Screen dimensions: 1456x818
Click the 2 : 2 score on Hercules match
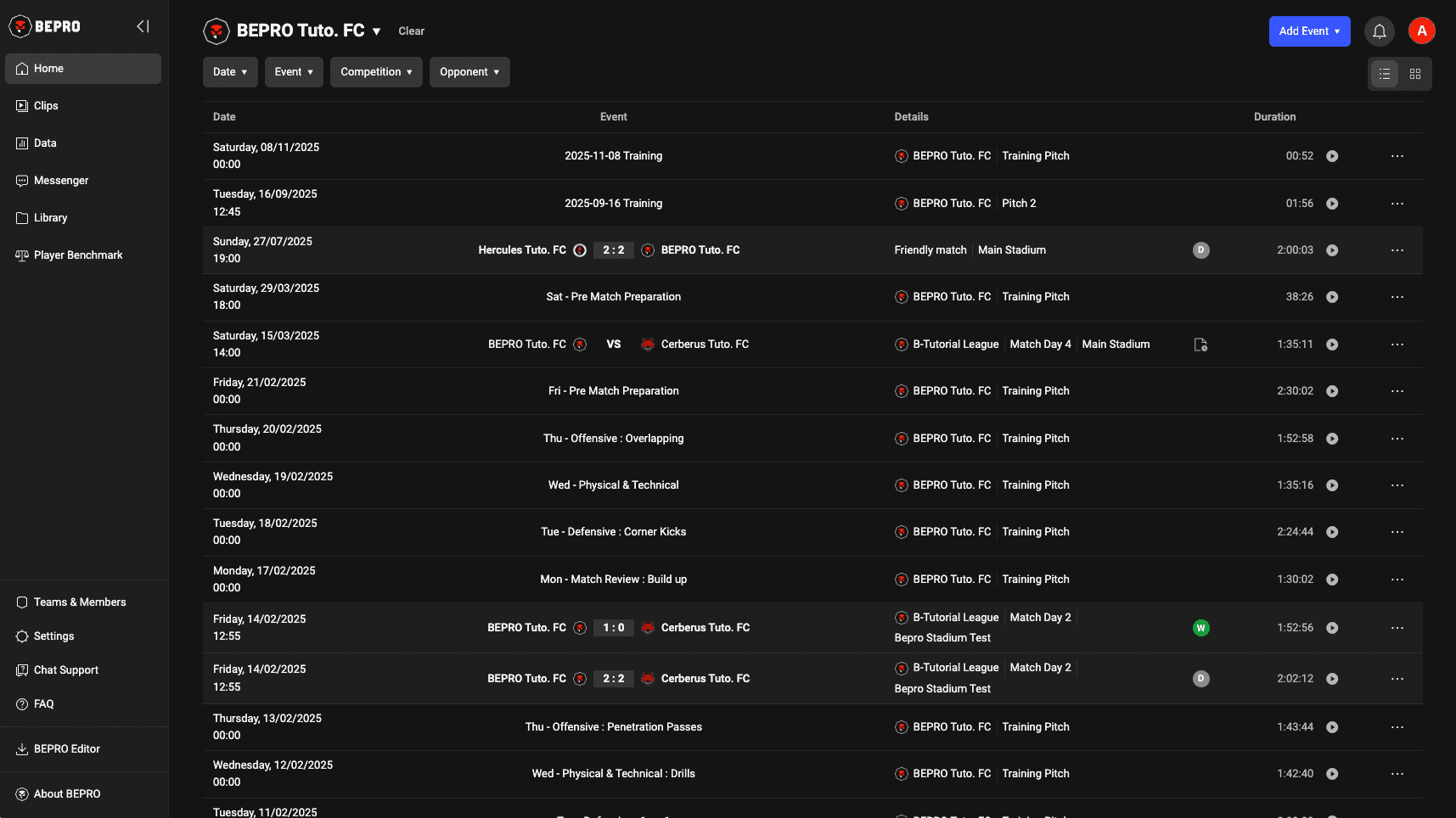point(613,250)
